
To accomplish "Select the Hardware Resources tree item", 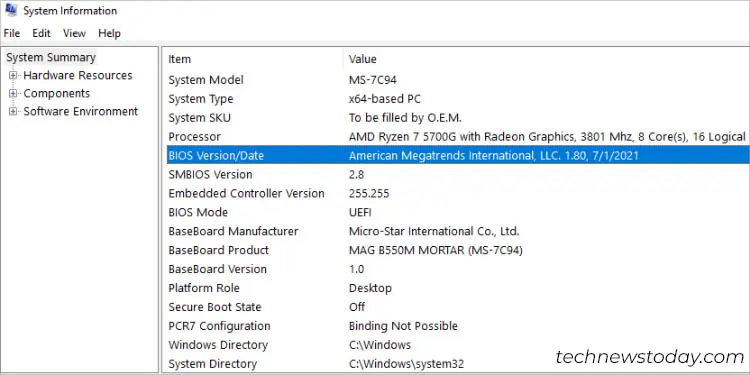I will pos(77,76).
